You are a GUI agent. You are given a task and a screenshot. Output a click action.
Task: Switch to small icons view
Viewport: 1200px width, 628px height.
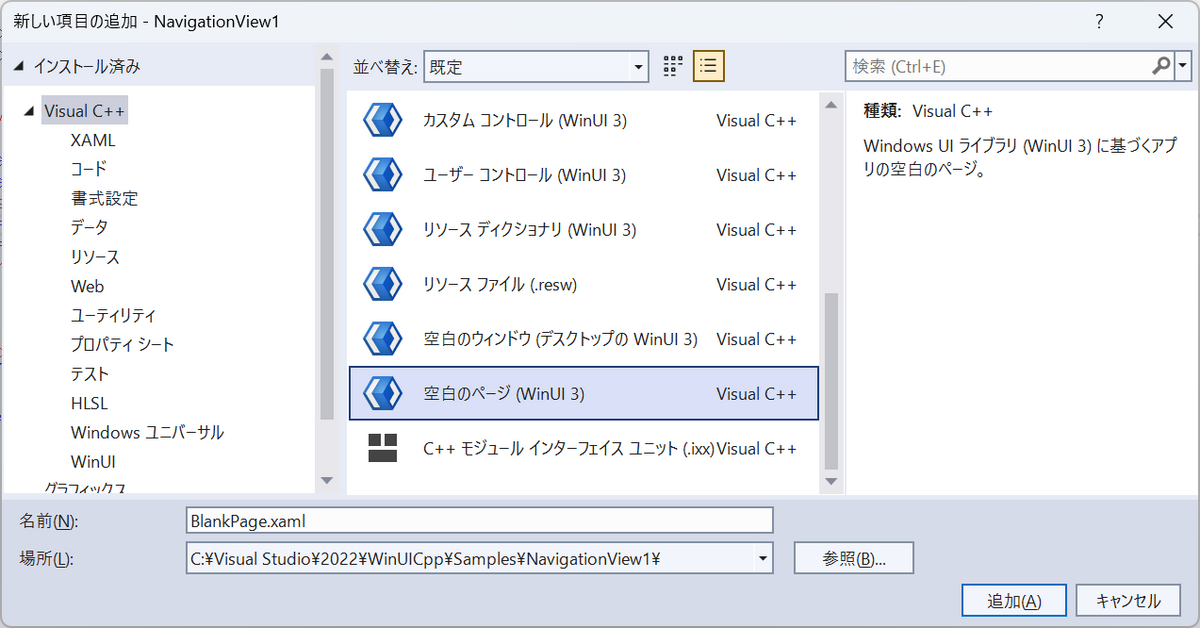pos(673,66)
